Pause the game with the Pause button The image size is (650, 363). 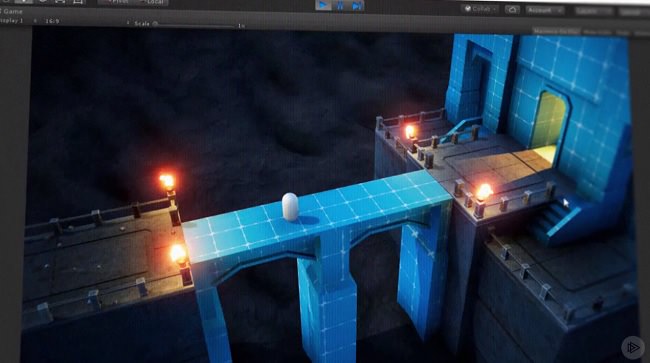click(x=340, y=5)
